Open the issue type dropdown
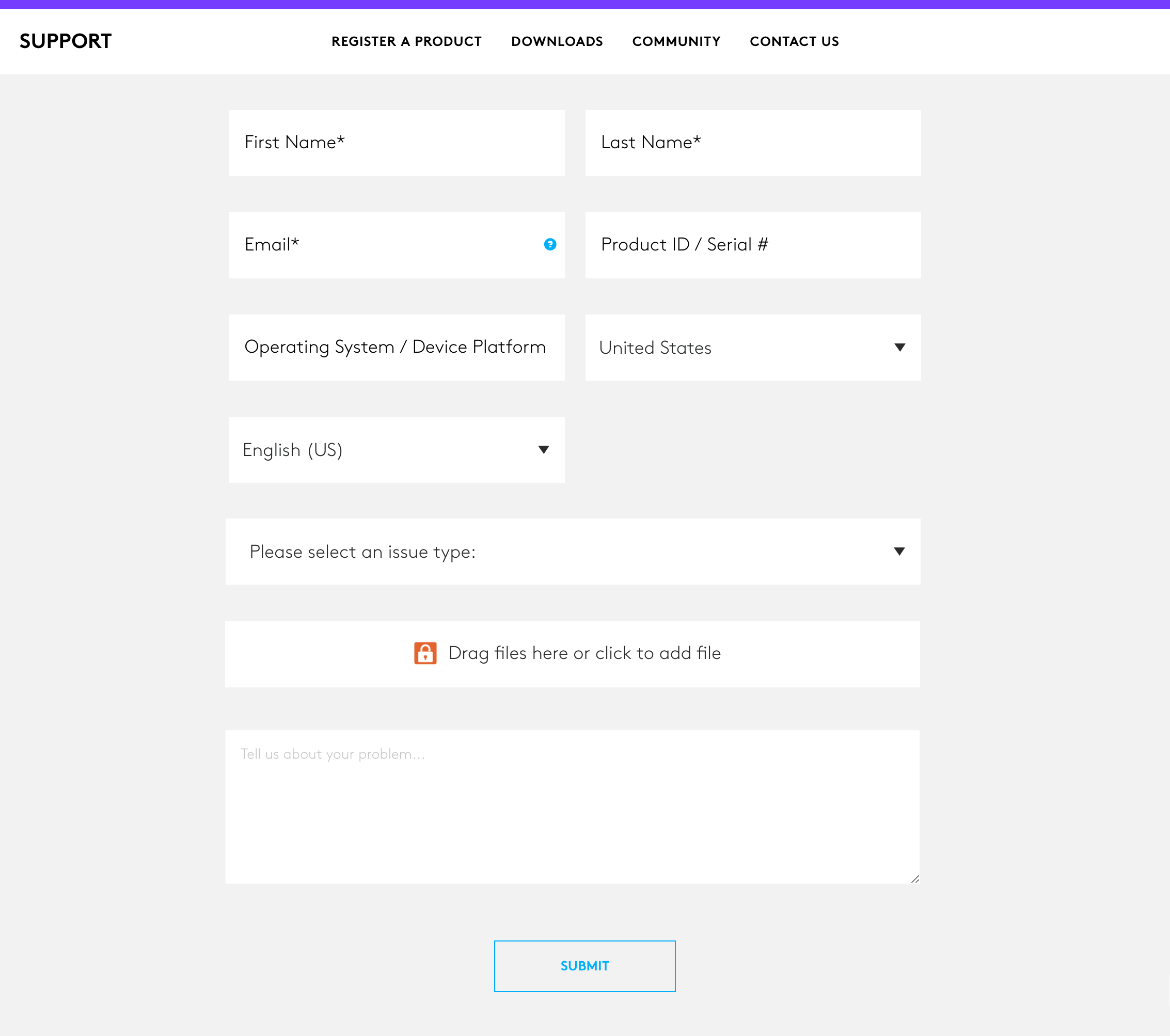This screenshot has height=1036, width=1170. pyautogui.click(x=573, y=552)
